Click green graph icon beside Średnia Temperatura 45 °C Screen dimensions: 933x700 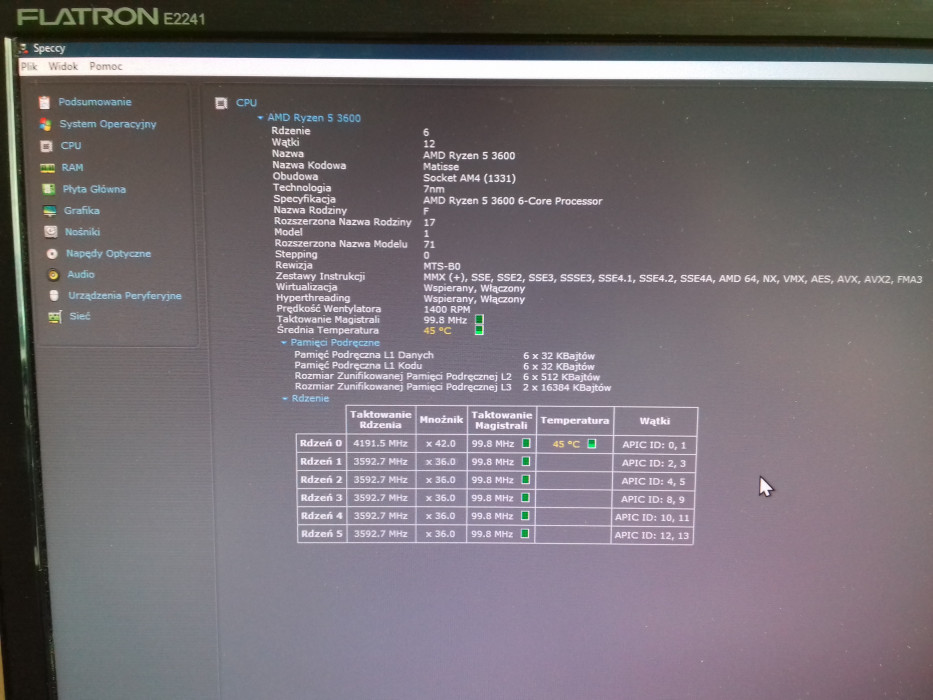click(479, 330)
